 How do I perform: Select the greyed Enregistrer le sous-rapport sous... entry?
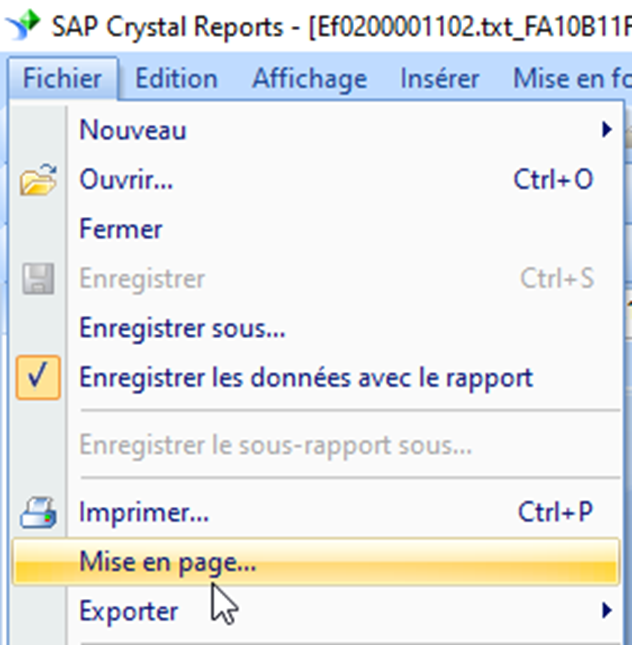point(275,446)
